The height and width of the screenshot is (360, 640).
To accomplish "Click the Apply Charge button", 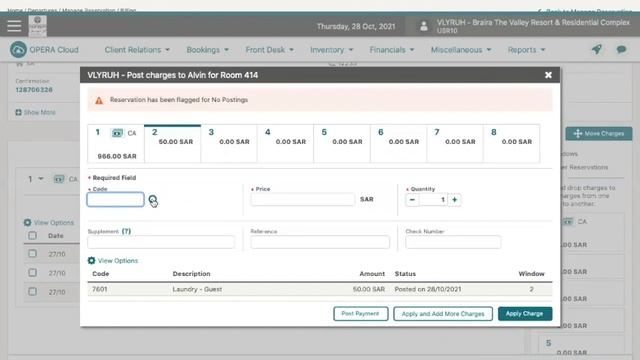I will [x=525, y=313].
